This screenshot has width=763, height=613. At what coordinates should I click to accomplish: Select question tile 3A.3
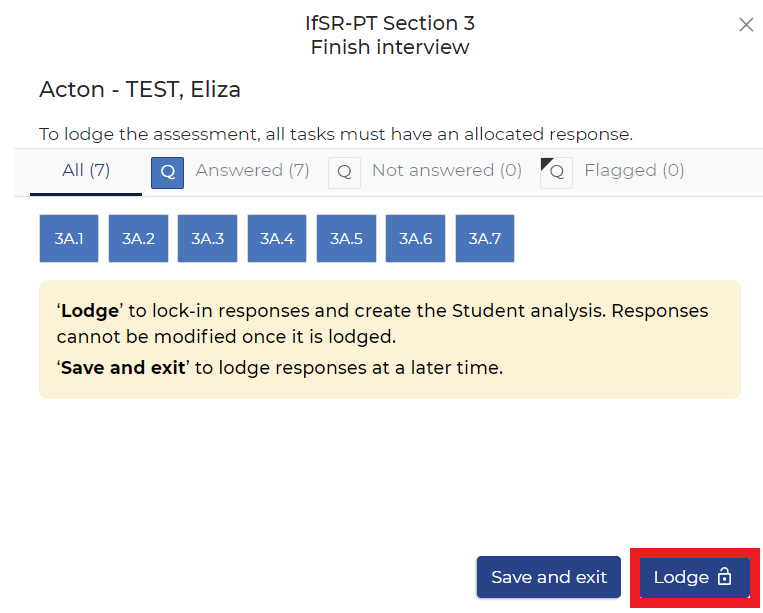[208, 239]
